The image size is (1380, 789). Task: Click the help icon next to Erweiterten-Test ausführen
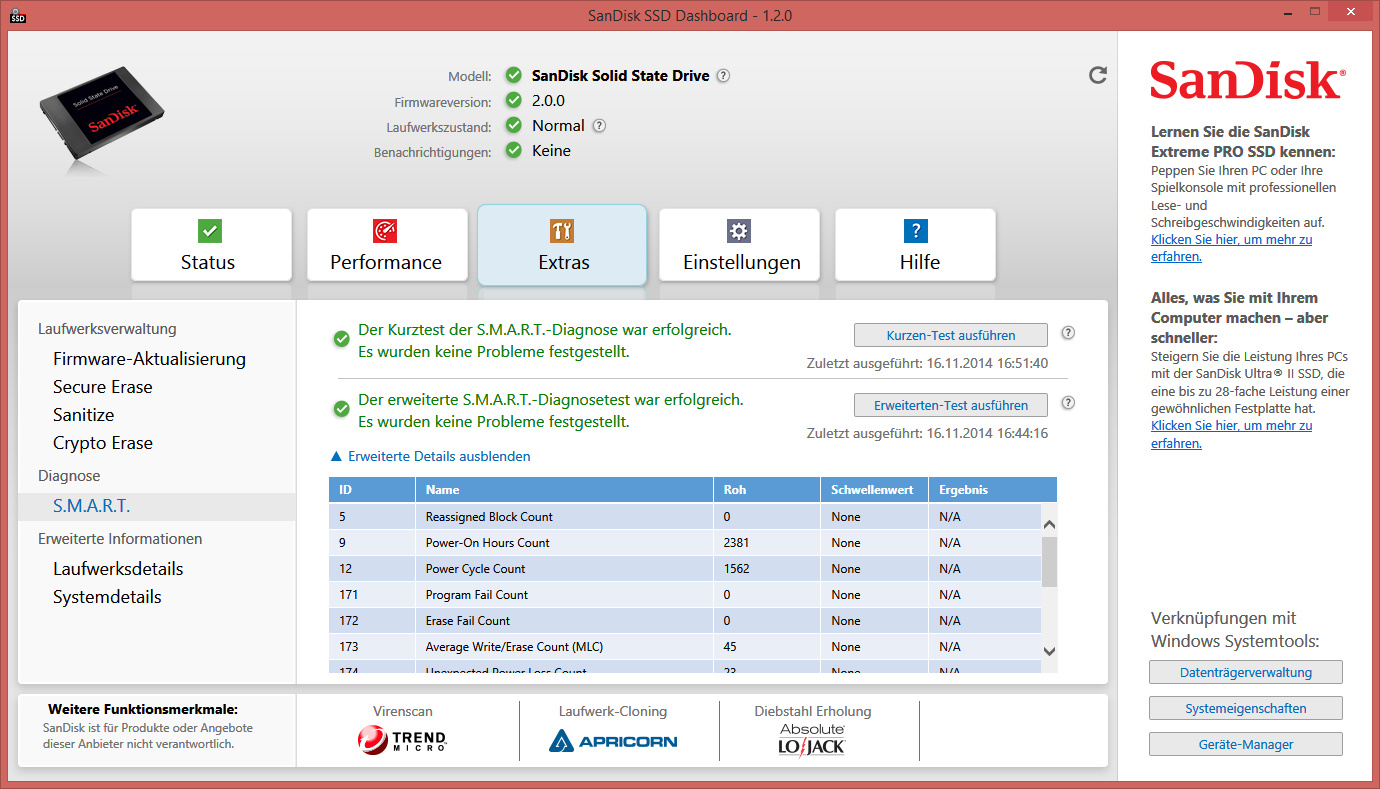[1068, 403]
